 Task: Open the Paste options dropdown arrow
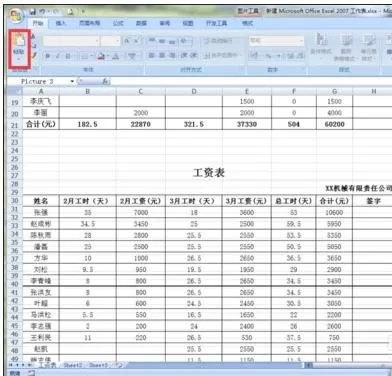[x=19, y=59]
